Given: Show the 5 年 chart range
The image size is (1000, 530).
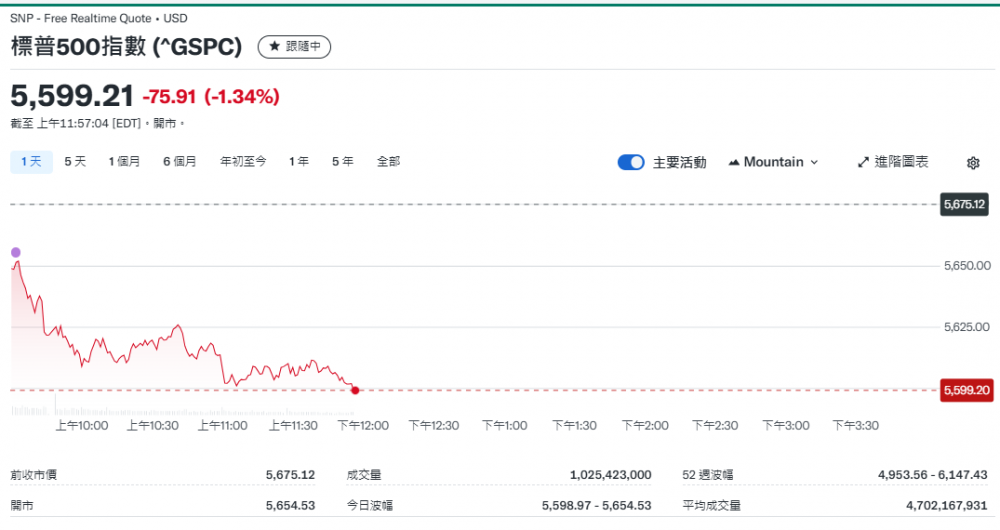Looking at the screenshot, I should point(342,161).
